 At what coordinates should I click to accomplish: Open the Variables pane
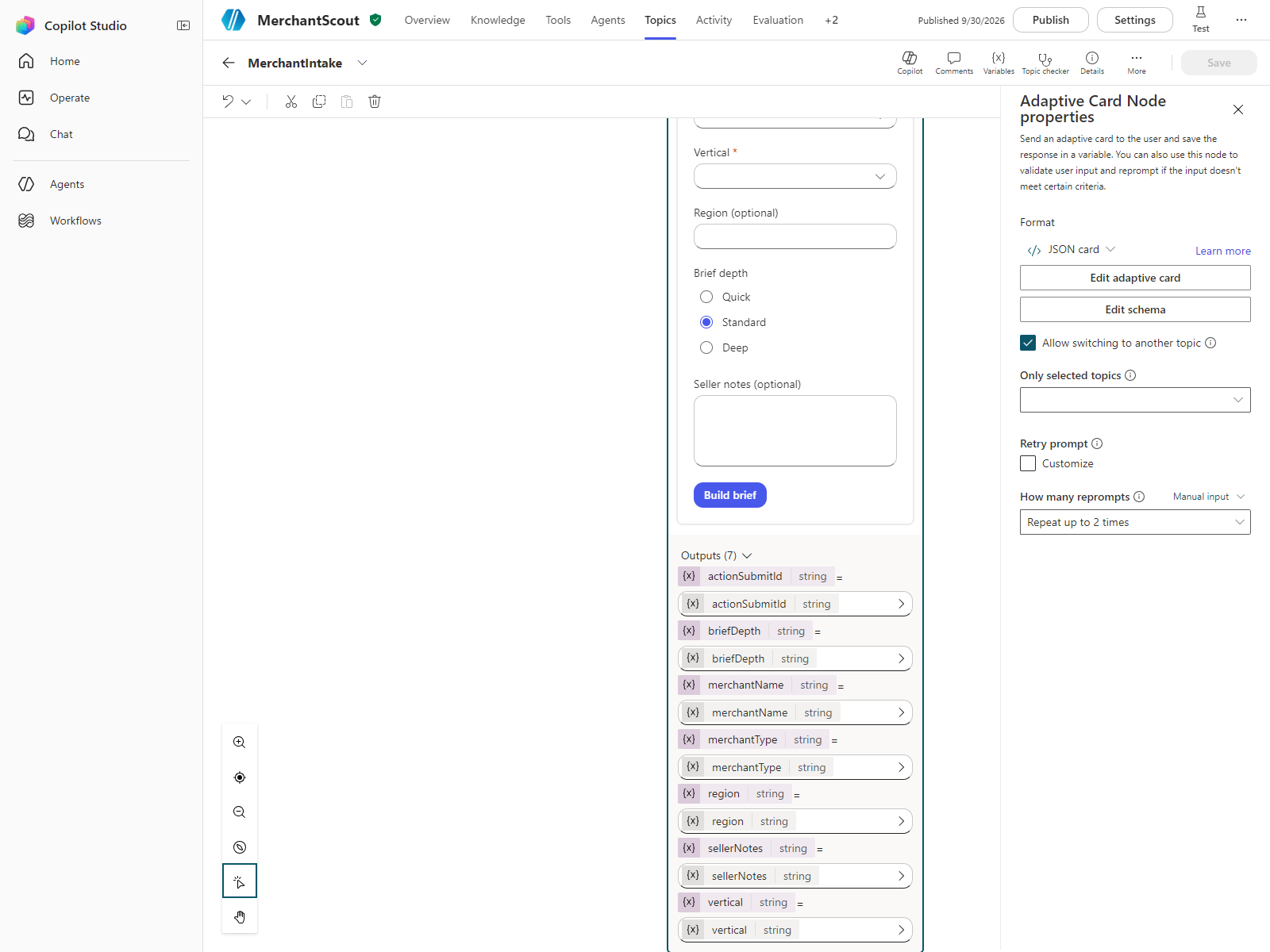(x=999, y=63)
